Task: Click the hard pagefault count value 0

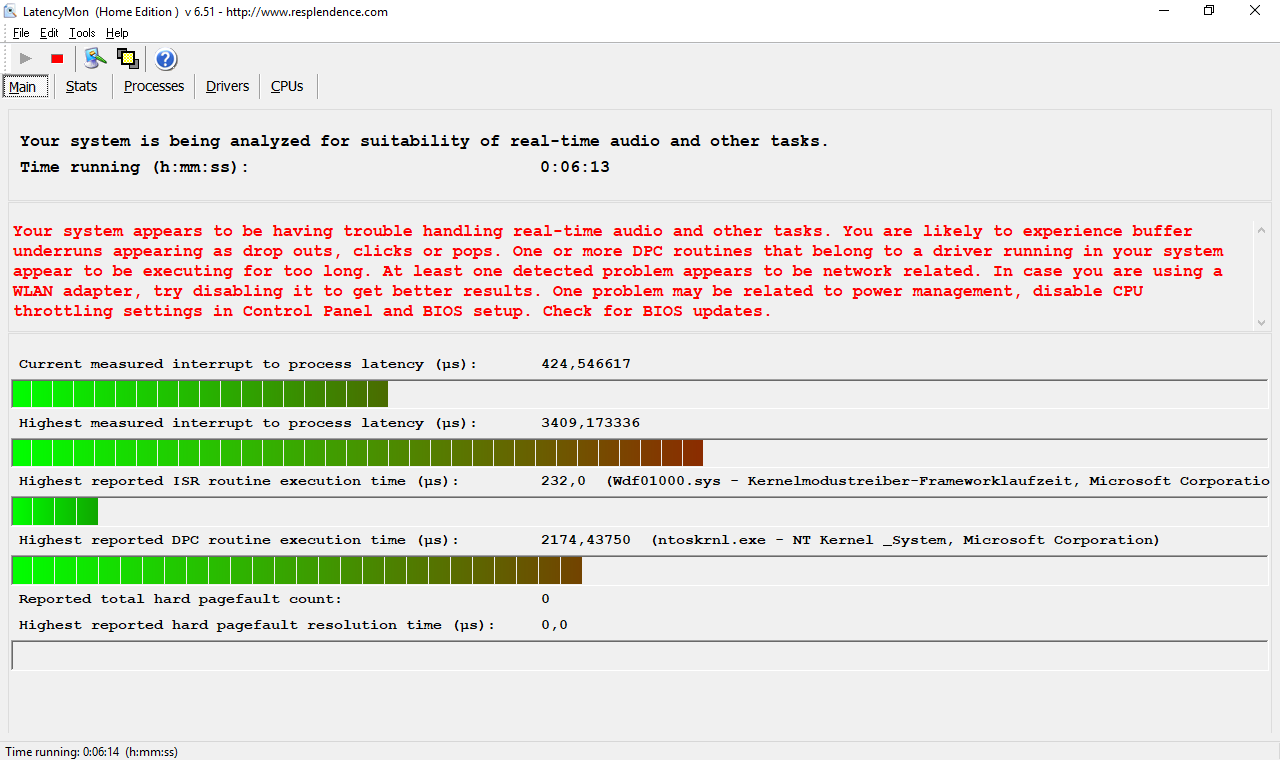Action: click(545, 599)
